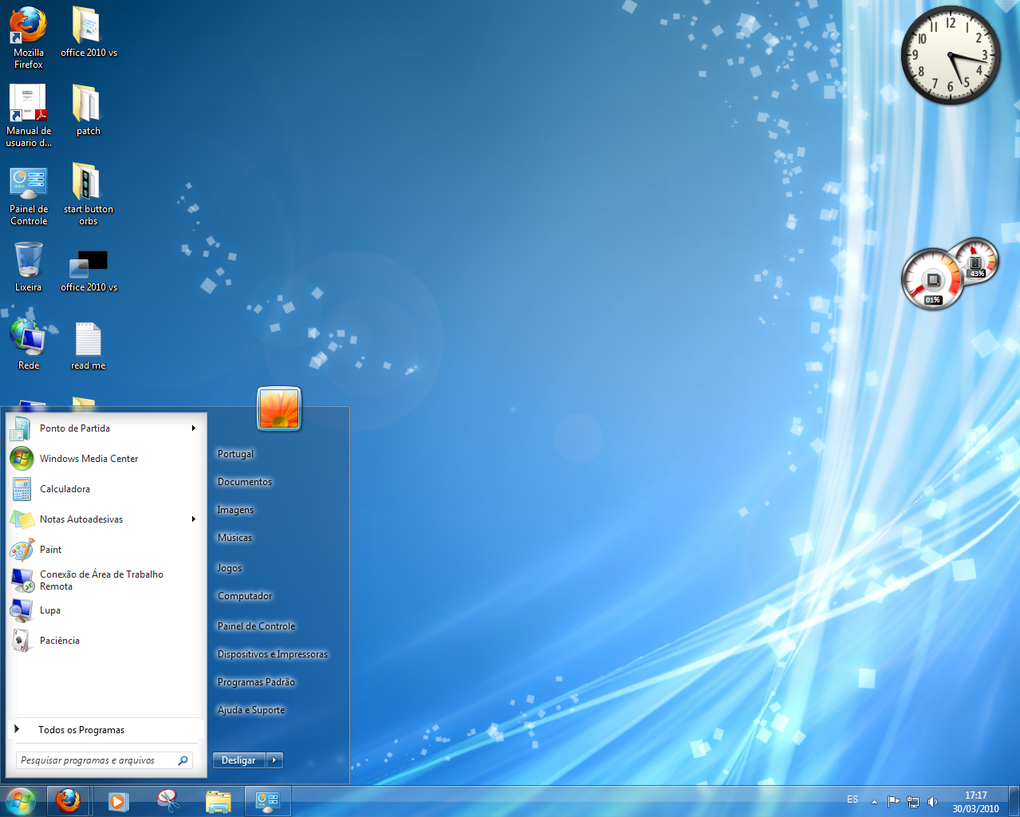Open the start button orbs folder

point(88,194)
